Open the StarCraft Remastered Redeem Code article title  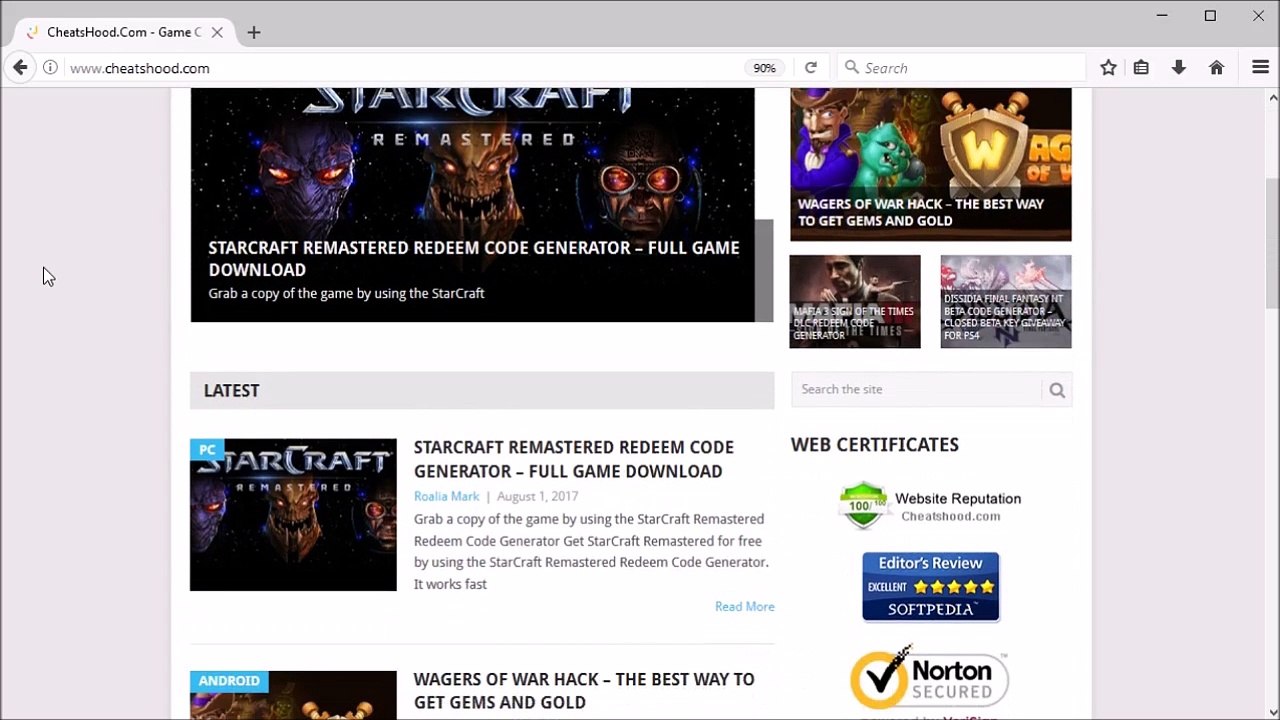click(x=574, y=459)
